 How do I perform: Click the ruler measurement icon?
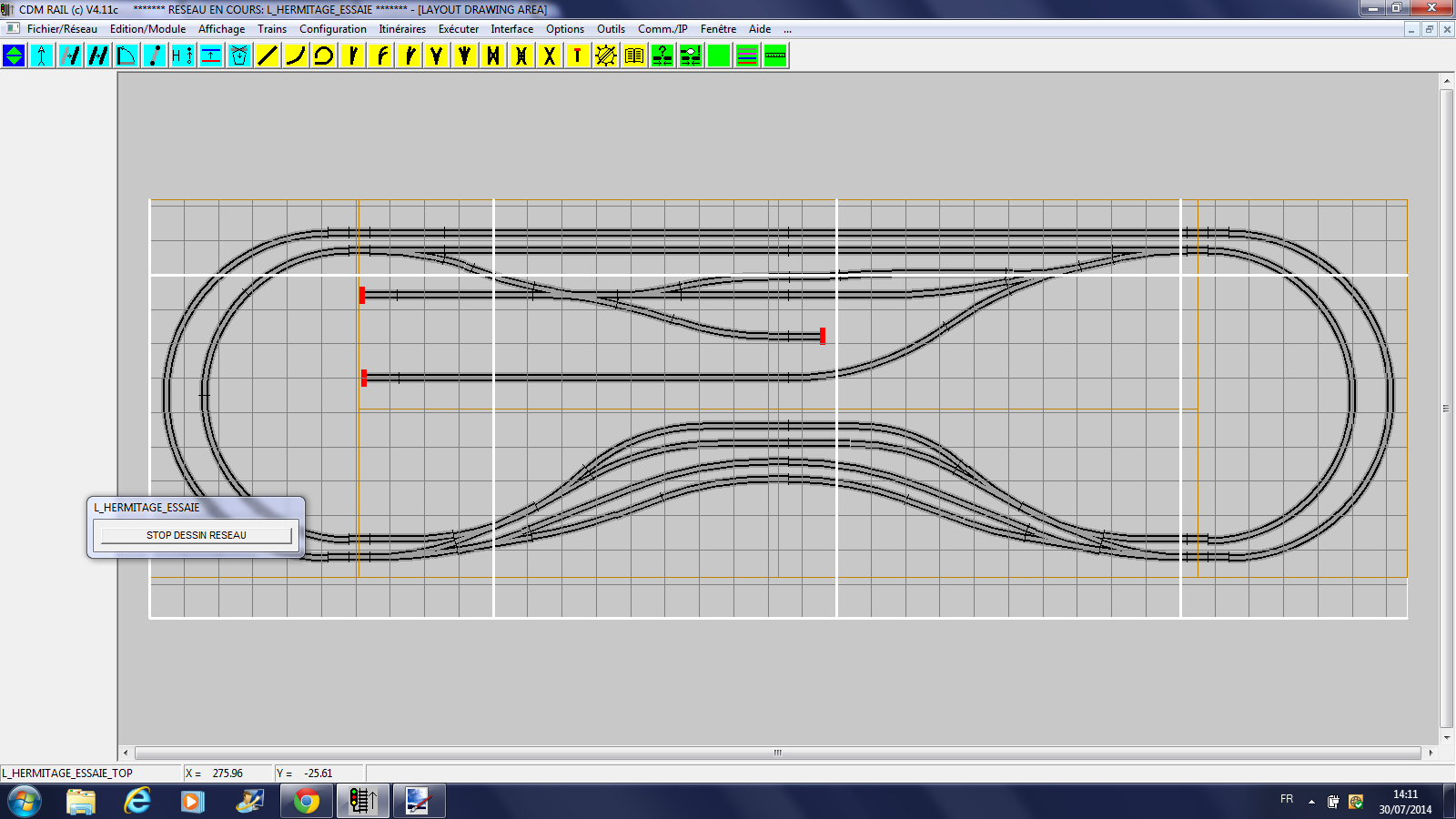click(x=775, y=56)
